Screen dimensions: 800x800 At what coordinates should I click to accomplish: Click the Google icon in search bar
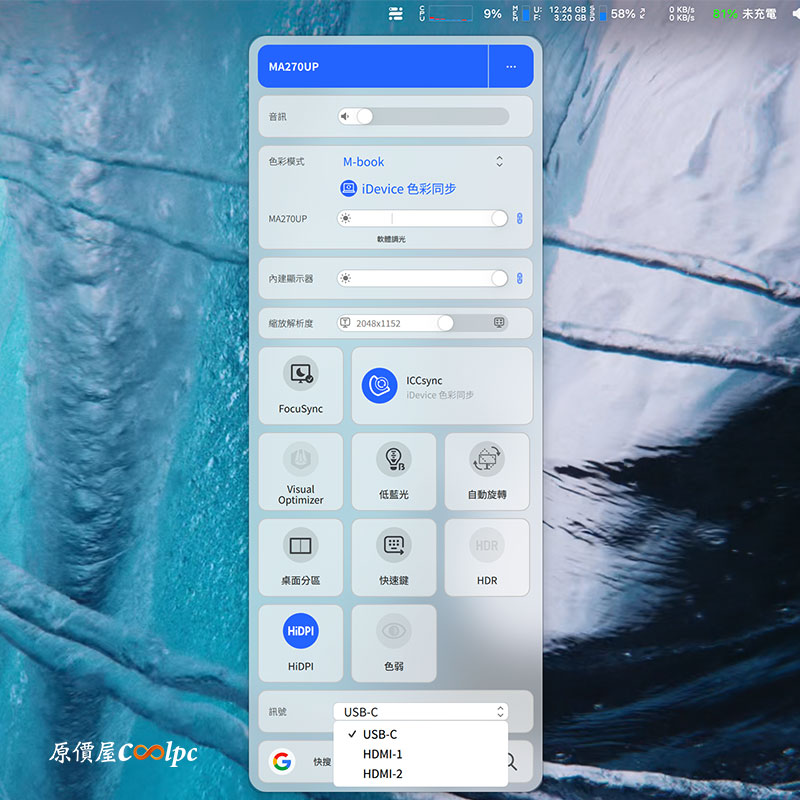click(x=282, y=762)
